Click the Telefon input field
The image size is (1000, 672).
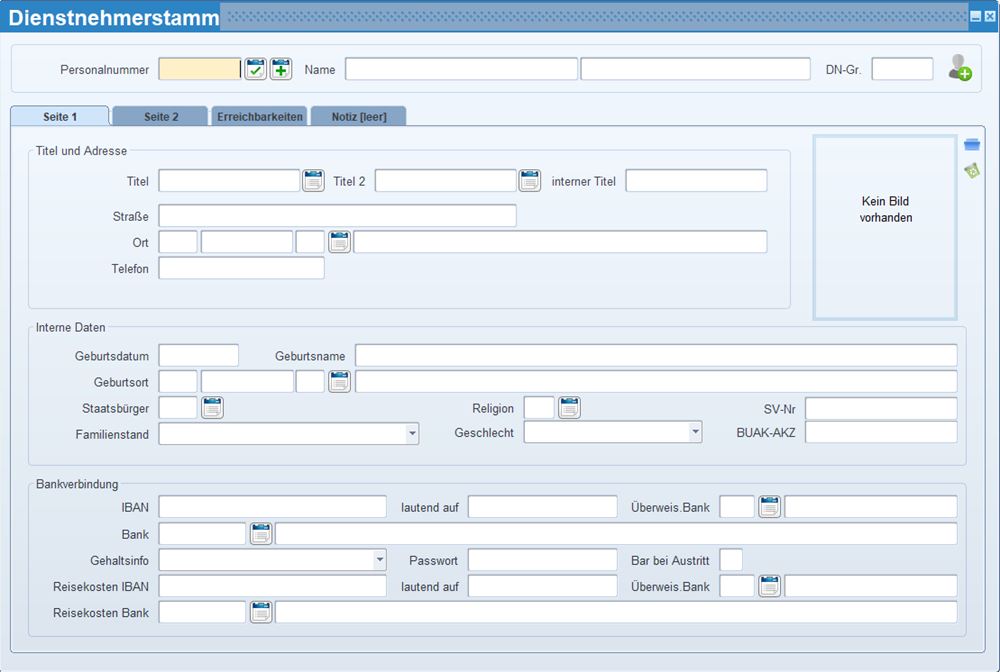[x=242, y=268]
